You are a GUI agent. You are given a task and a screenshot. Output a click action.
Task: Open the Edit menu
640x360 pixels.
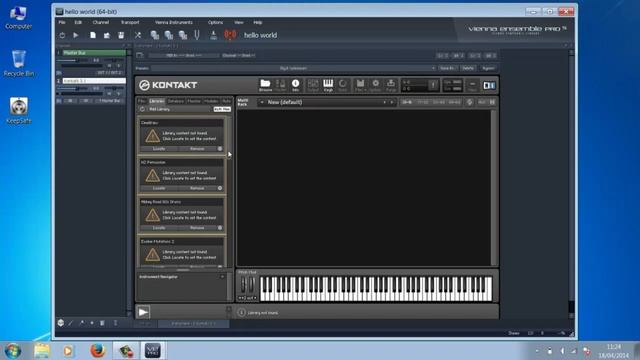pyautogui.click(x=78, y=22)
